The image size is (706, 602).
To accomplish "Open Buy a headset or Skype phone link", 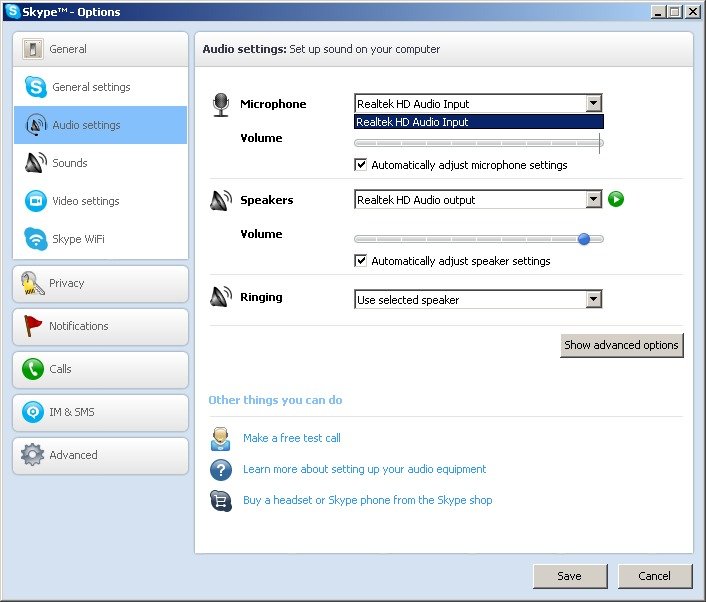I will (x=368, y=500).
